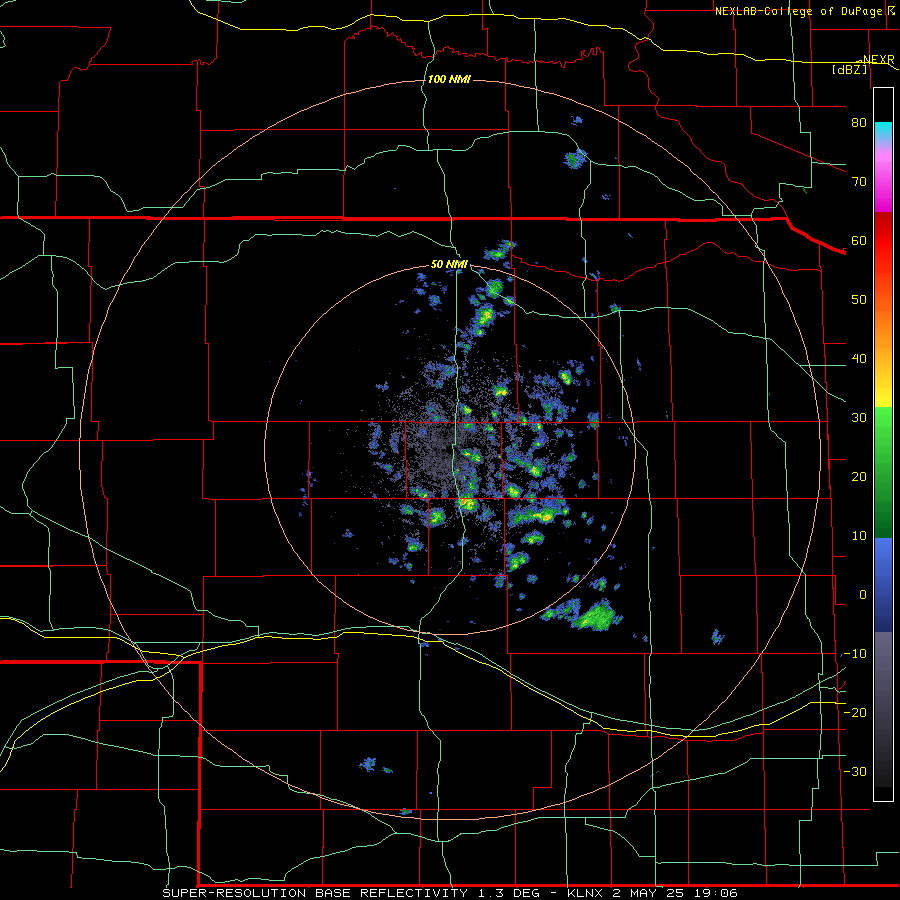The image size is (900, 900).
Task: Click the KLNX station identifier in caption
Action: pyautogui.click(x=585, y=893)
